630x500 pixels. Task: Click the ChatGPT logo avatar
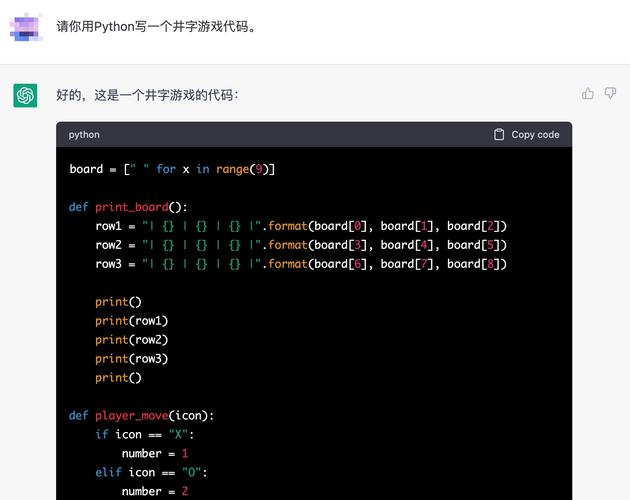[x=25, y=95]
